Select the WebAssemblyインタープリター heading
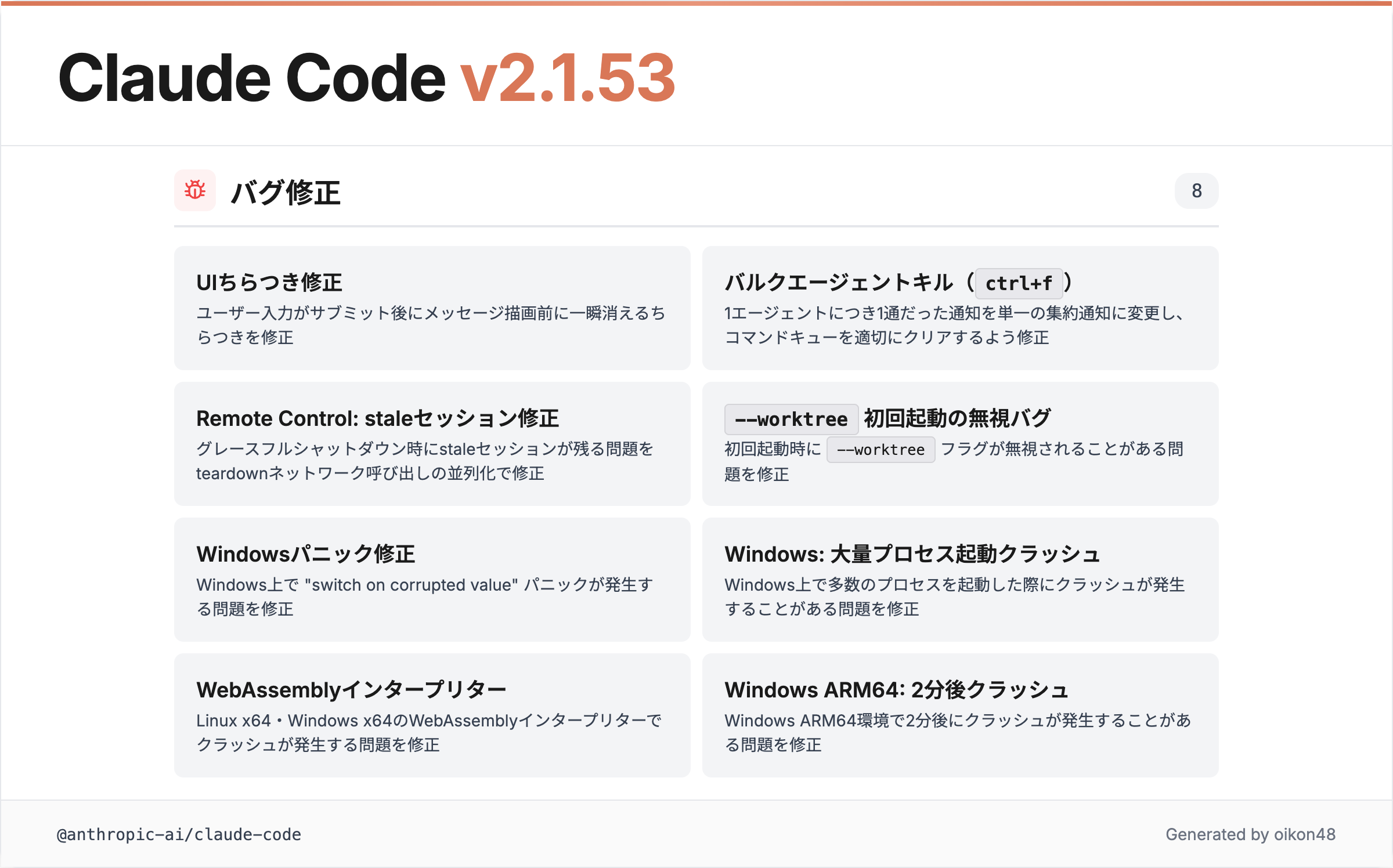 (x=351, y=690)
